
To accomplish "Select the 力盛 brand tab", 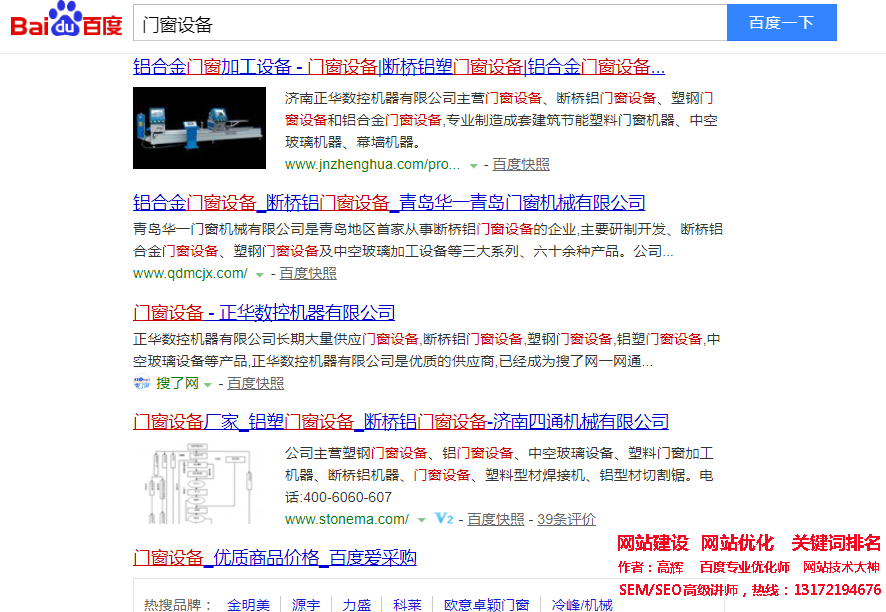I will 357,605.
